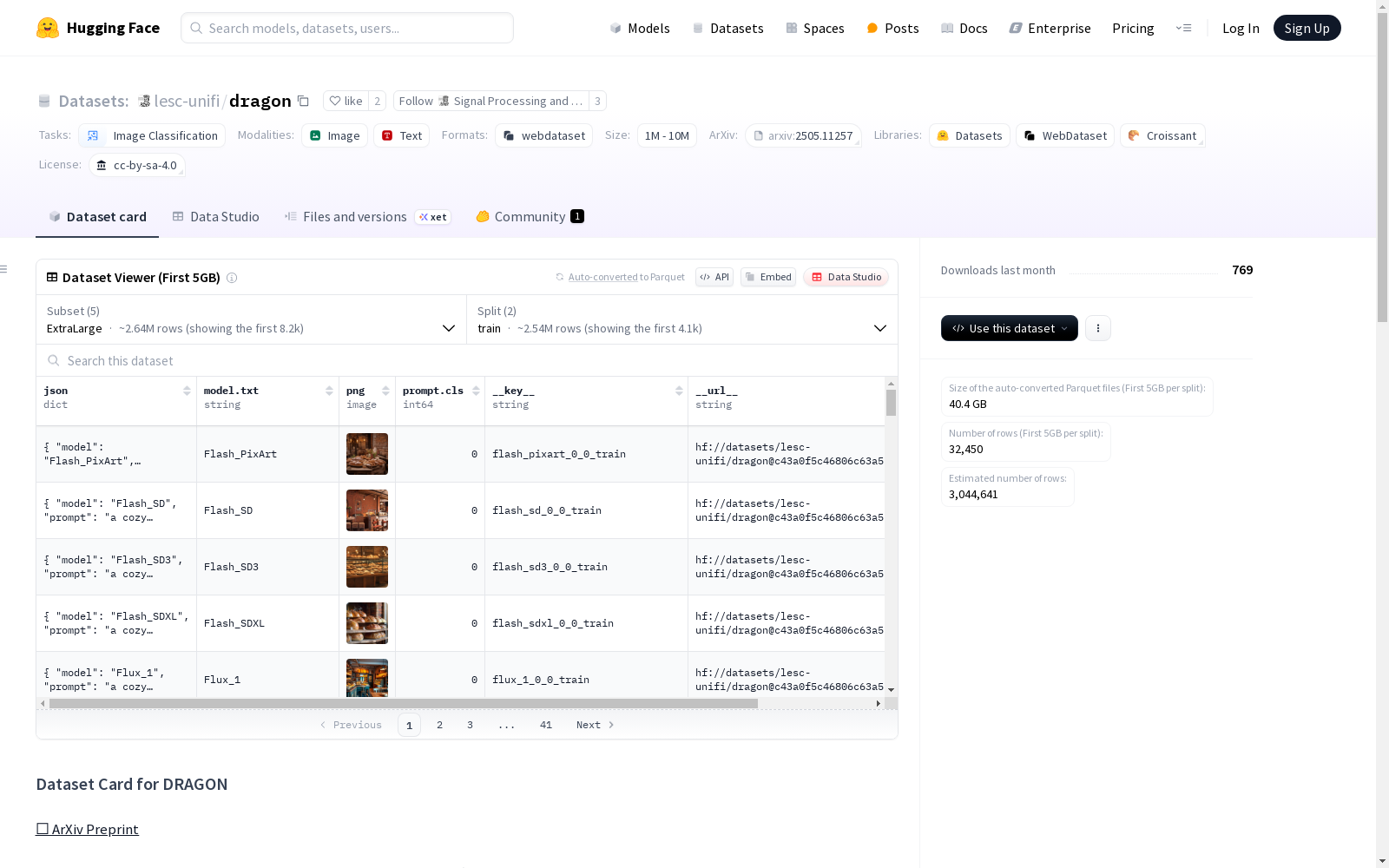1389x868 pixels.
Task: Go to the Pricing page
Action: pyautogui.click(x=1133, y=28)
